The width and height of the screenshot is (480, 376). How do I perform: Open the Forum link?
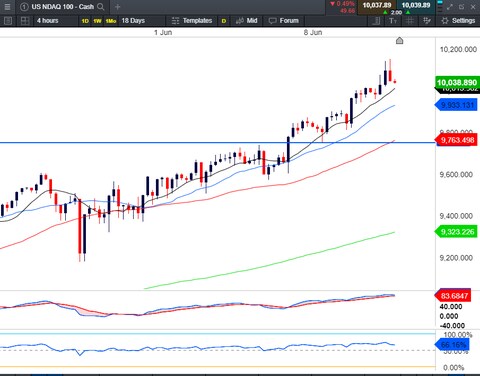tap(284, 21)
